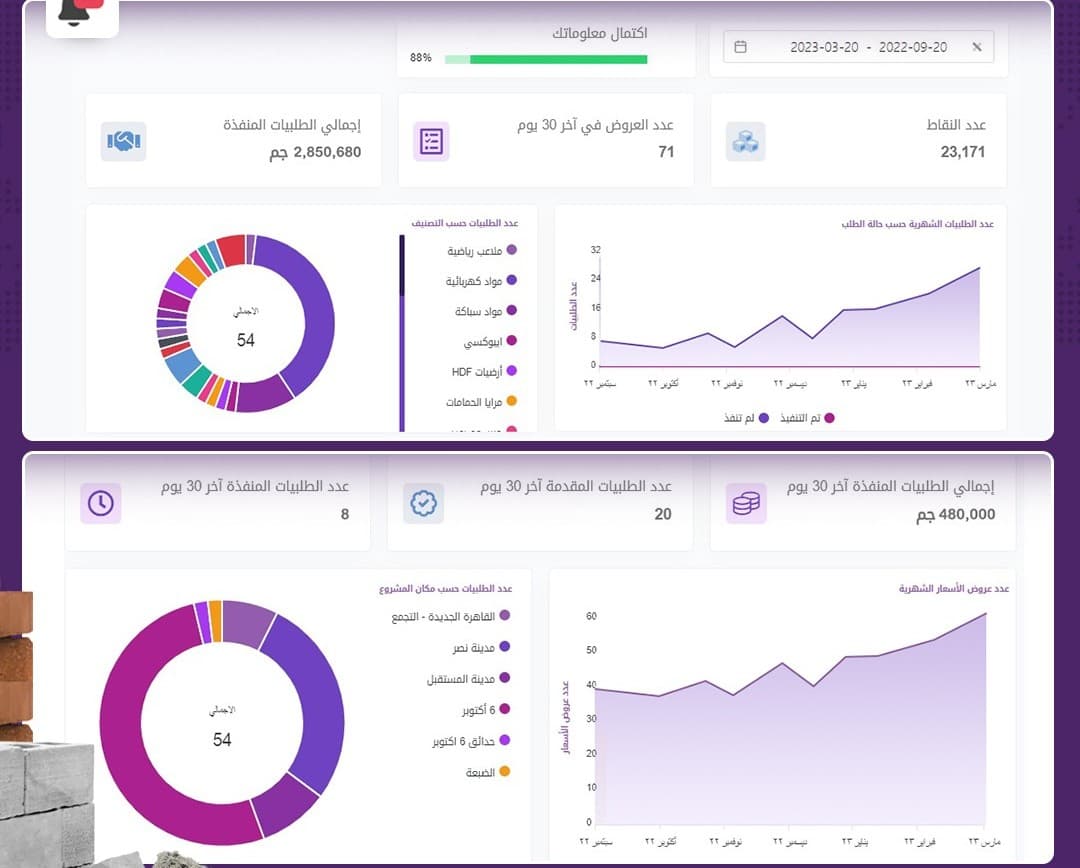This screenshot has height=868, width=1080.
Task: Click the 88% profile completion progress bar
Action: coord(546,59)
